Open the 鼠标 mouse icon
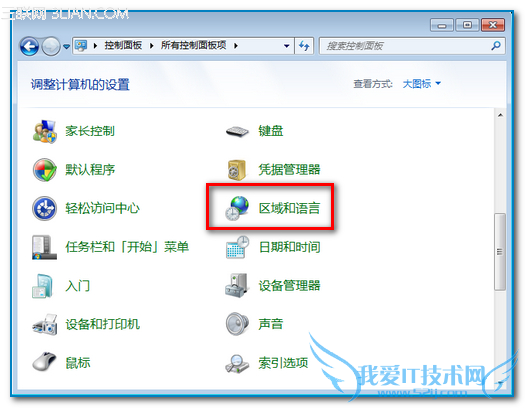This screenshot has height=408, width=525. tap(44, 362)
